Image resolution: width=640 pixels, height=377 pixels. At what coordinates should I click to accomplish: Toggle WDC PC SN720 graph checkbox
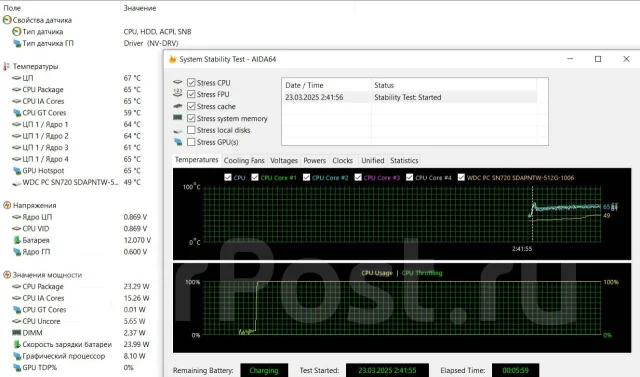461,177
